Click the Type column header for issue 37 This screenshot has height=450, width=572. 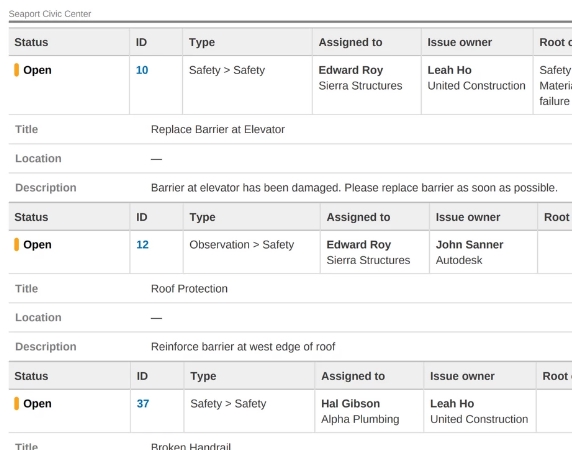pyautogui.click(x=203, y=376)
